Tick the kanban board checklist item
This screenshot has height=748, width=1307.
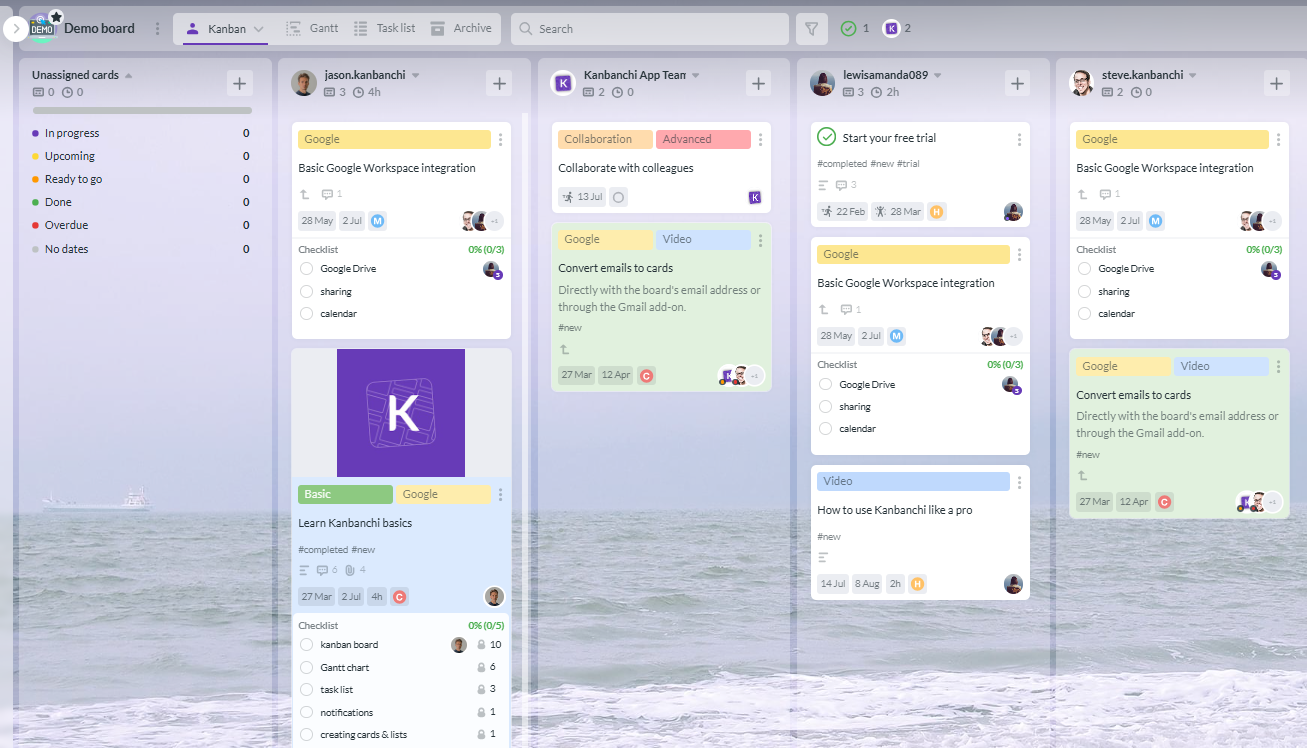point(306,645)
